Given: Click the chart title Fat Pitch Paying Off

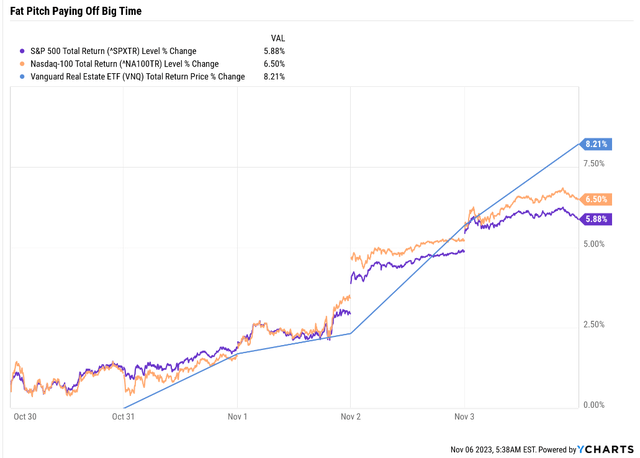Looking at the screenshot, I should click(x=85, y=12).
